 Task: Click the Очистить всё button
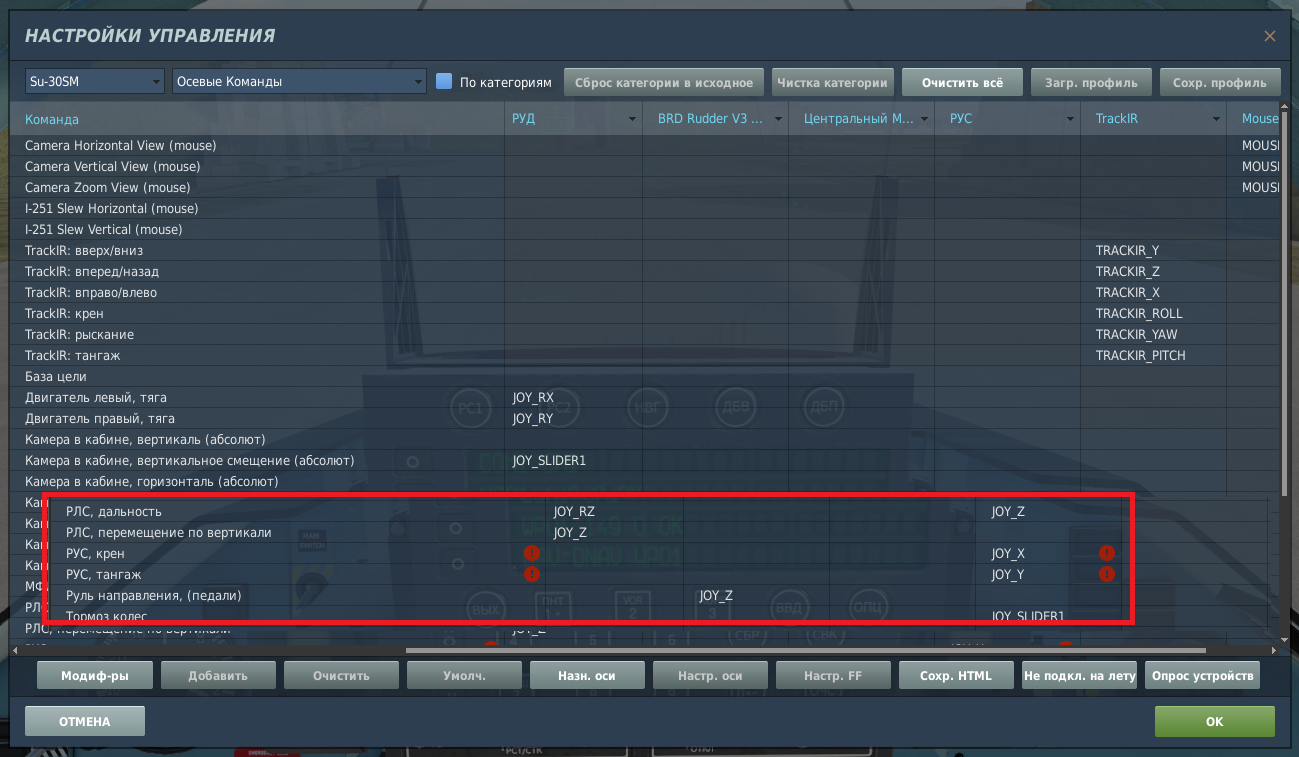(x=963, y=82)
